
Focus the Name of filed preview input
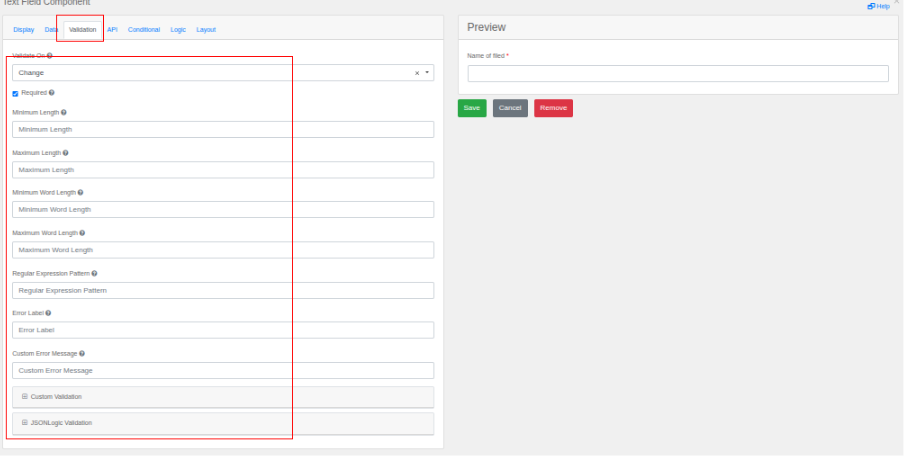click(x=678, y=73)
